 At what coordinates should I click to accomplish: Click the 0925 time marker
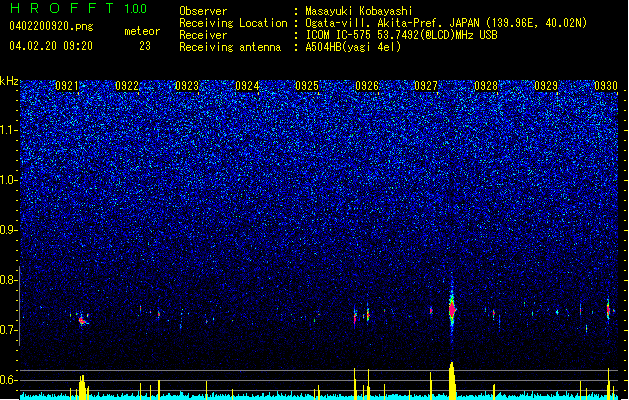[x=307, y=86]
